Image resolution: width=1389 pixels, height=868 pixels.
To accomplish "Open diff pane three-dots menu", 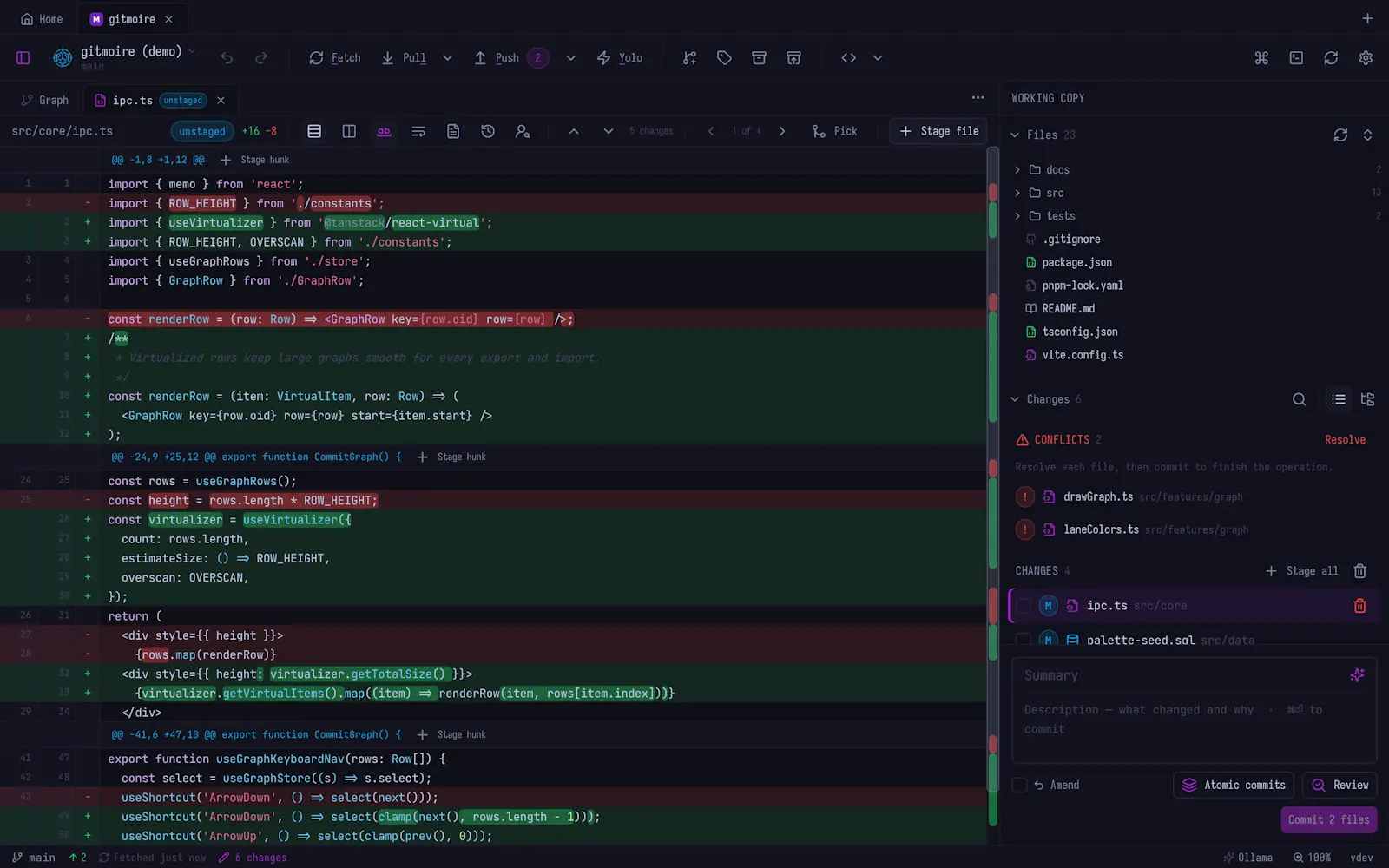I will [x=978, y=98].
